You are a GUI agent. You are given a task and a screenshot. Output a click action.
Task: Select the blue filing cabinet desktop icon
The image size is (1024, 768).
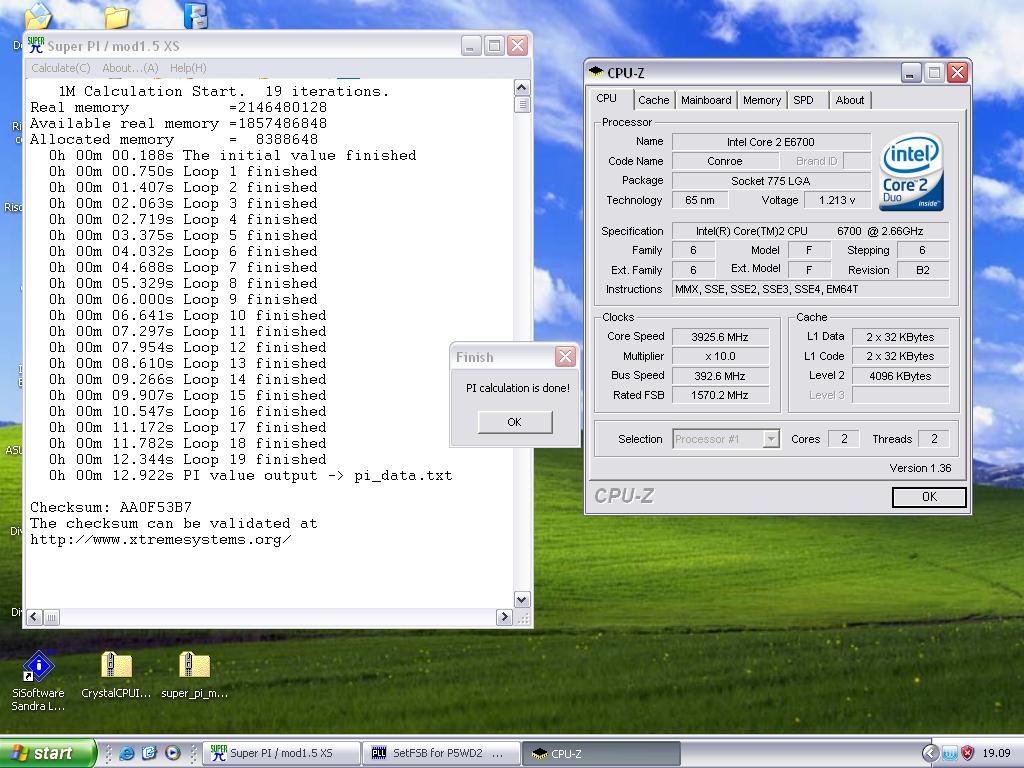pos(195,16)
